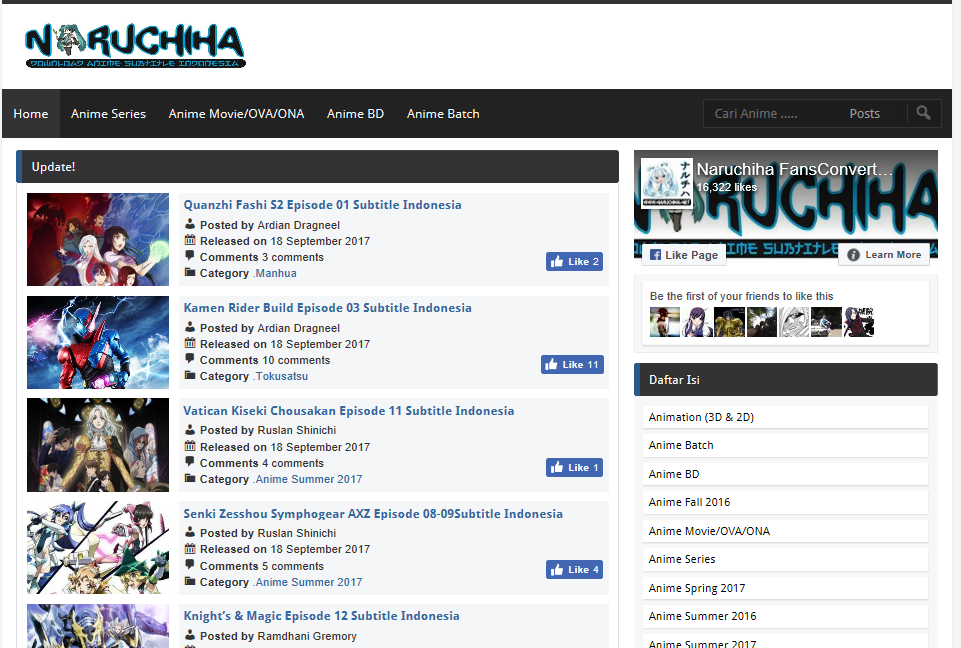The width and height of the screenshot is (961, 648).
Task: Click the Kamen Rider Build thumbnail
Action: coord(98,342)
